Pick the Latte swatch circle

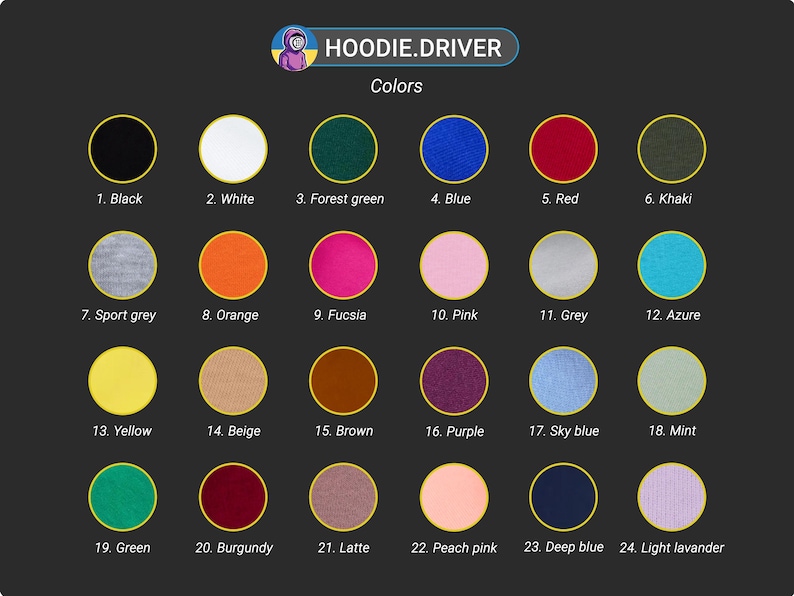click(x=343, y=497)
